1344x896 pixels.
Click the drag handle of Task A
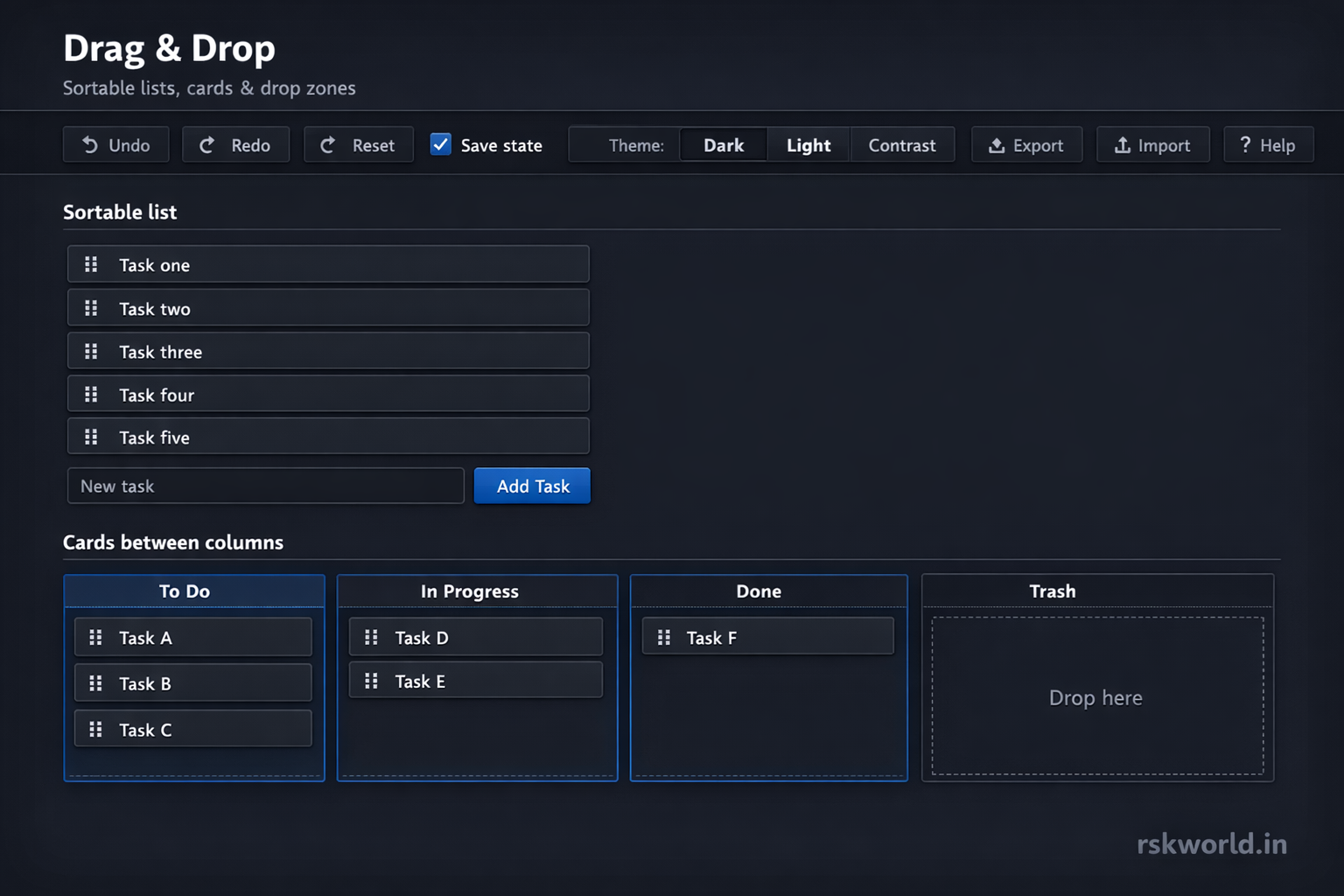[96, 637]
